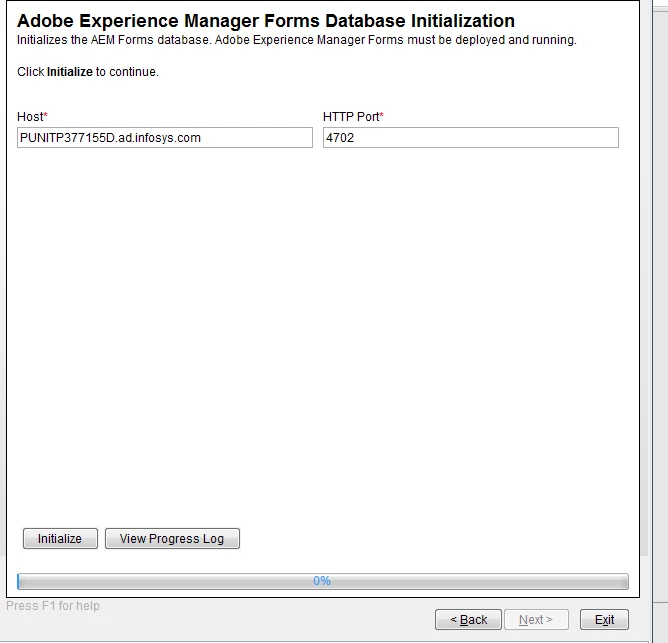Select the Database Initialization heading
Image resolution: width=668 pixels, height=643 pixels.
266,20
